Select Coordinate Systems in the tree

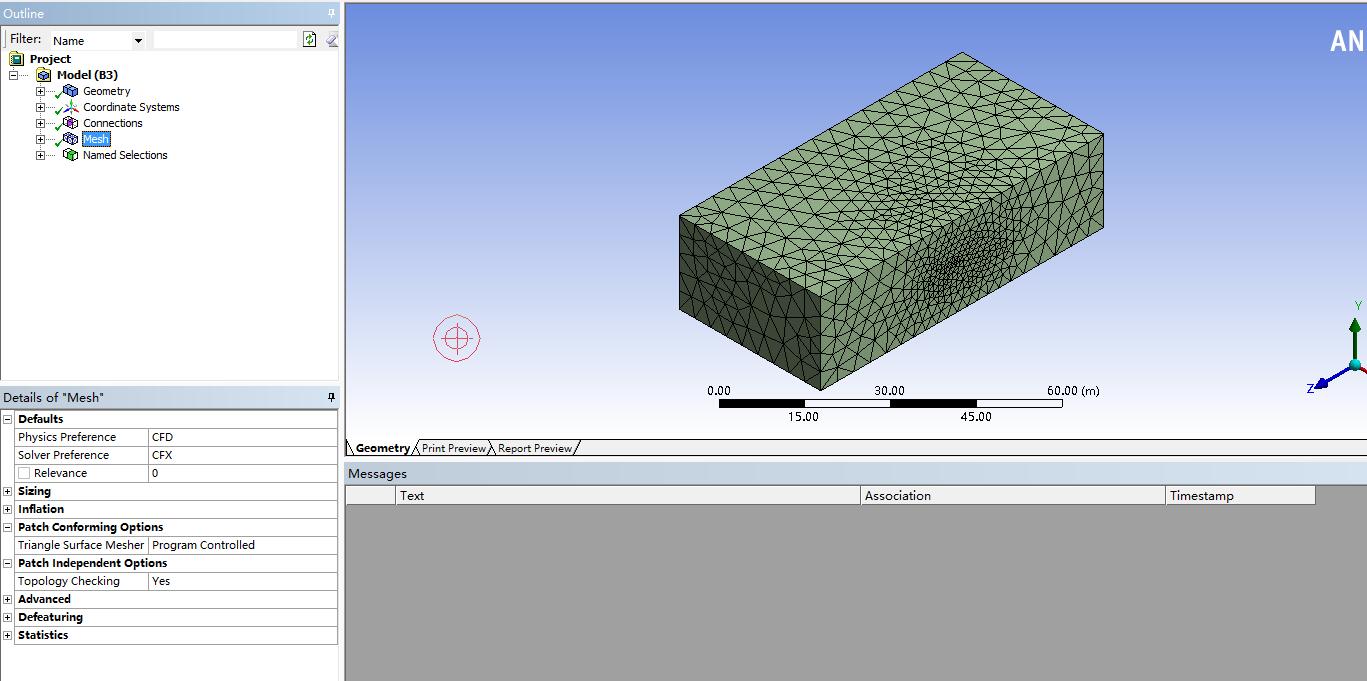(131, 107)
